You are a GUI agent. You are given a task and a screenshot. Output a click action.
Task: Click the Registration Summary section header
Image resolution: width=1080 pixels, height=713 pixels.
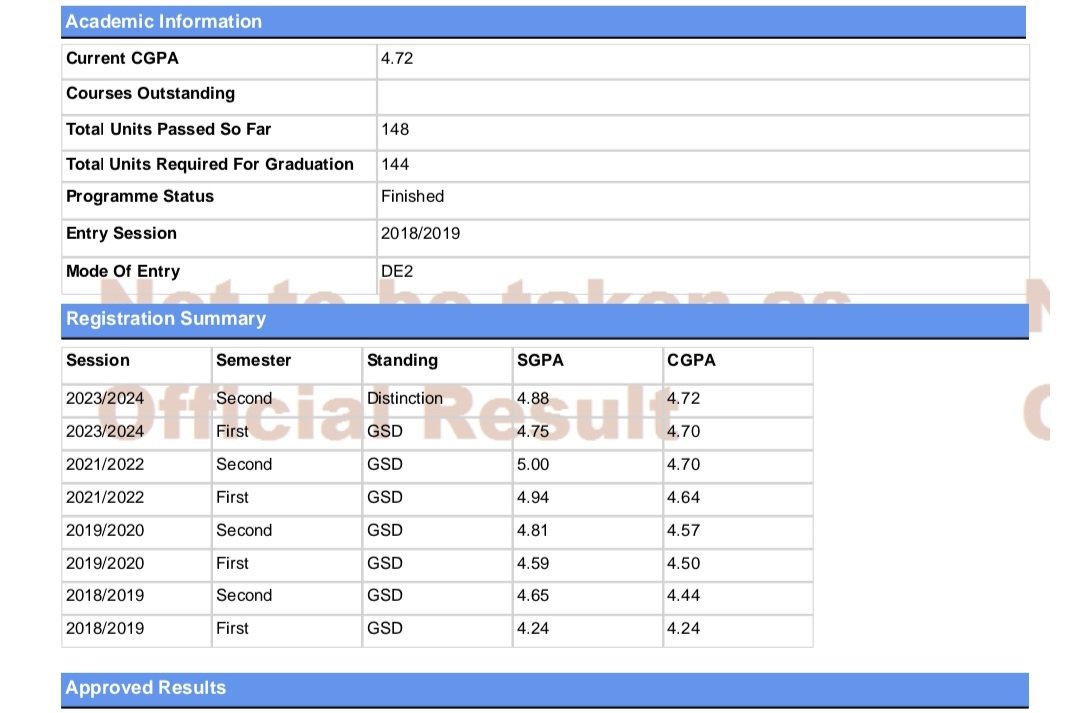[x=545, y=320]
